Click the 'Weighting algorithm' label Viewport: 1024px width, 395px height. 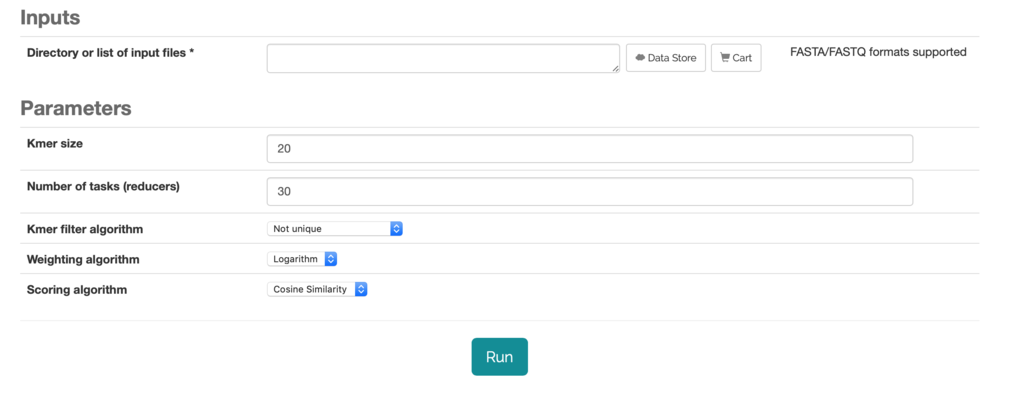tap(83, 259)
